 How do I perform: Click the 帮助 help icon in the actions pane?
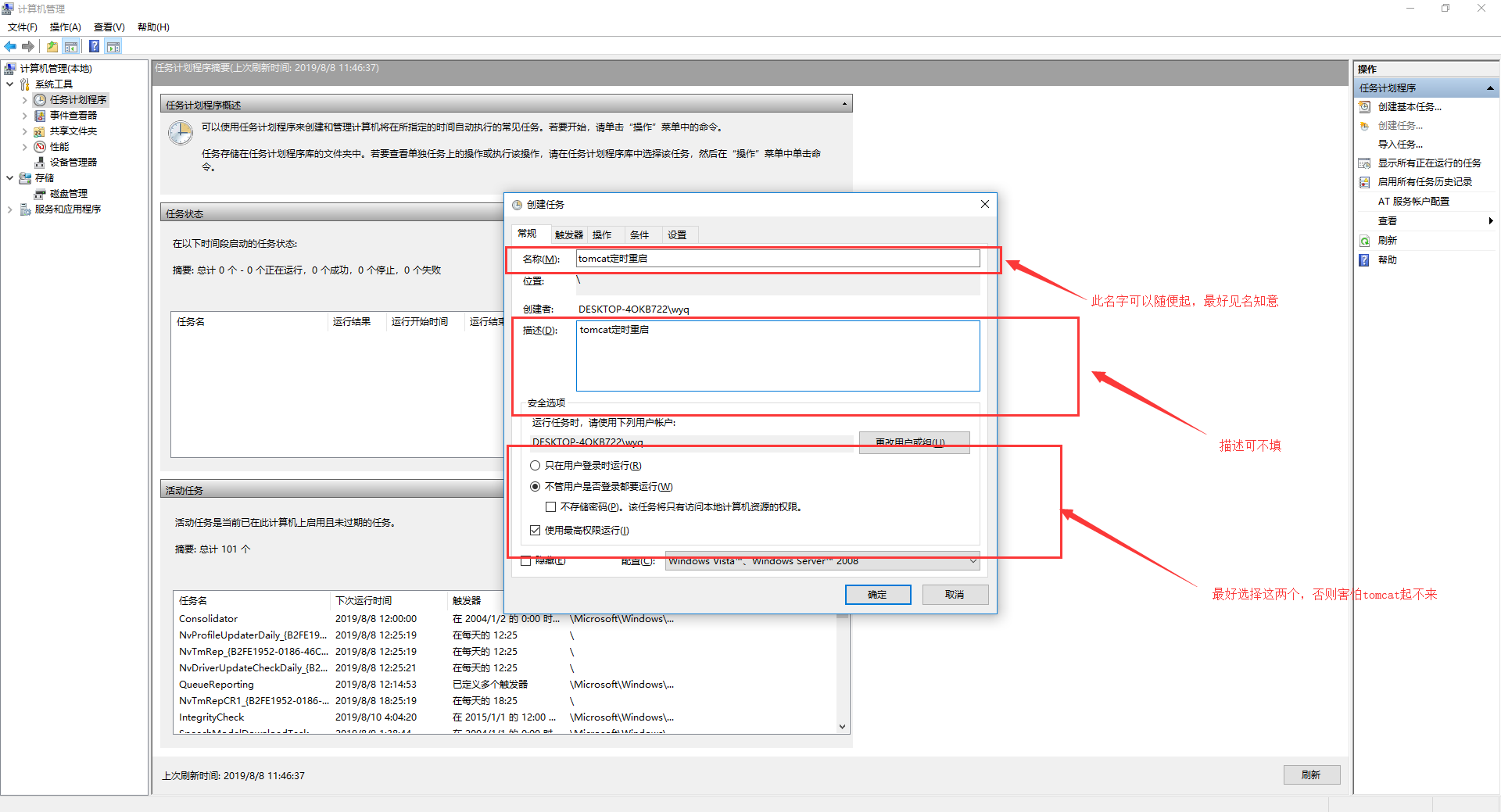click(1364, 260)
